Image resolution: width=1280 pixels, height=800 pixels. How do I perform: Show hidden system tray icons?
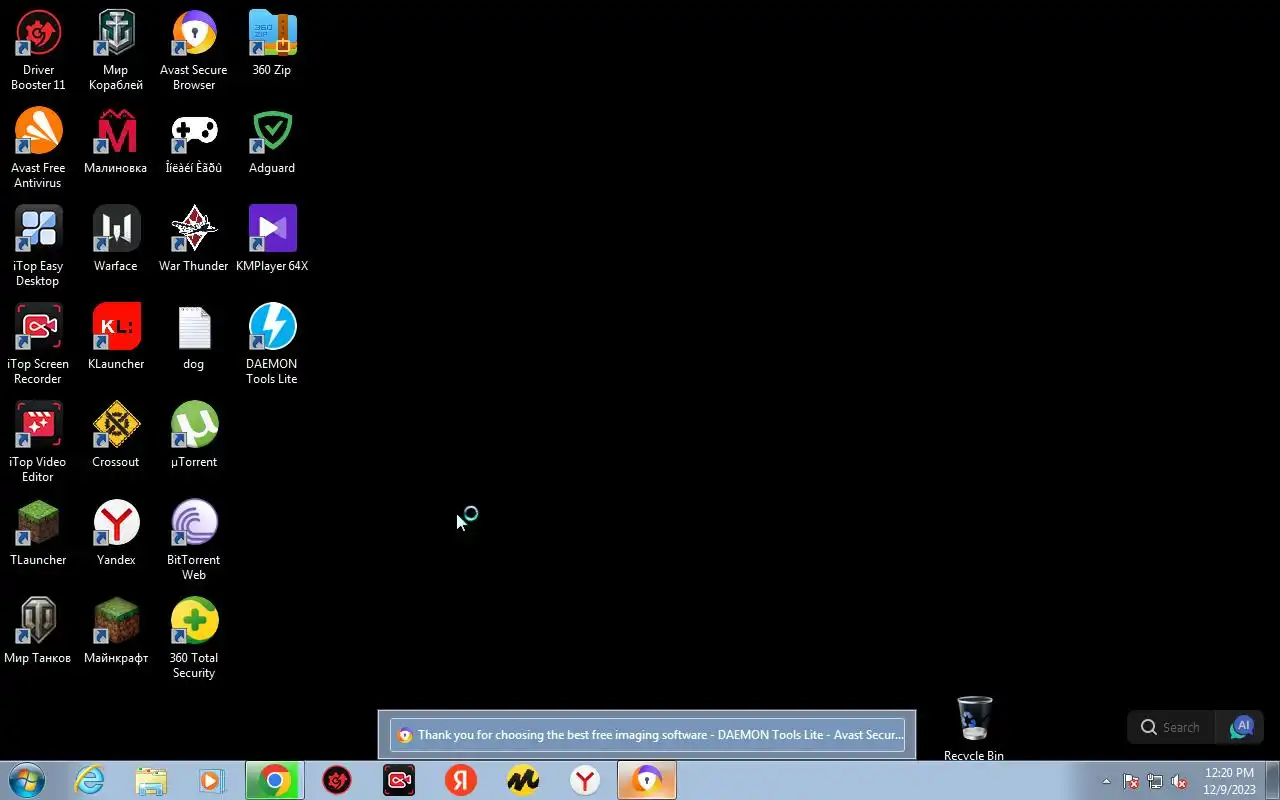pos(1106,781)
